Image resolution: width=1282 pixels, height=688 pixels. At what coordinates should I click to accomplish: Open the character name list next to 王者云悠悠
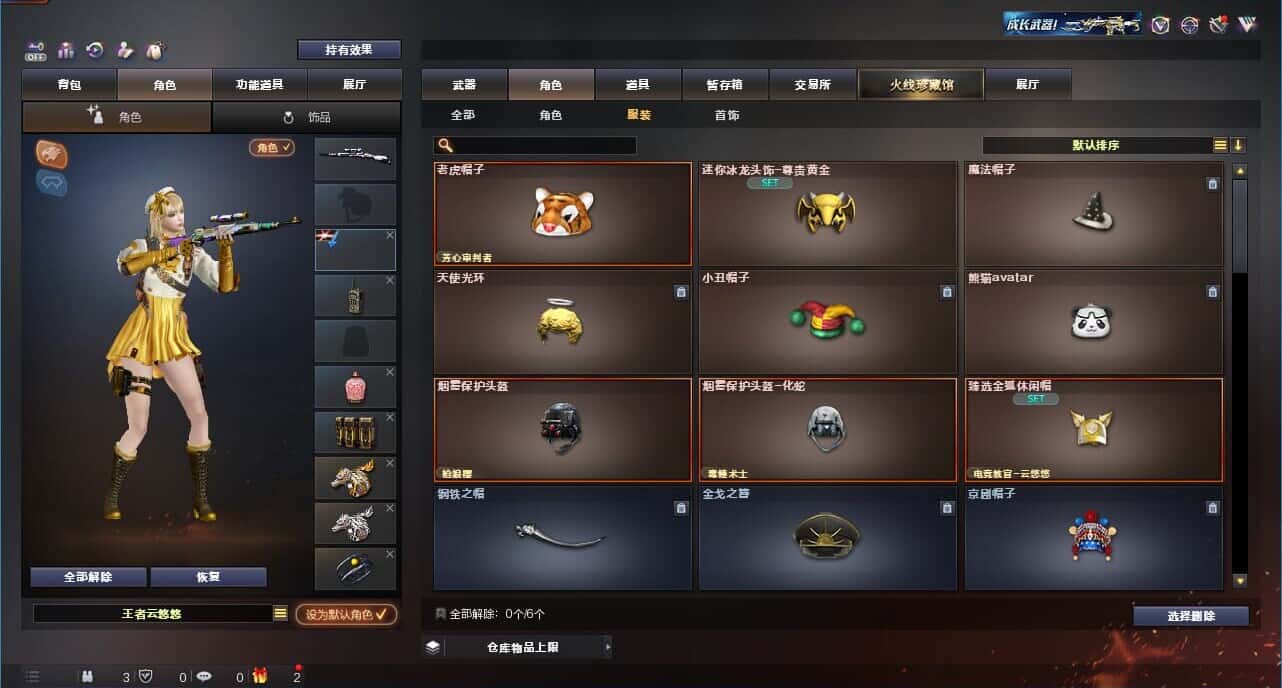point(281,614)
